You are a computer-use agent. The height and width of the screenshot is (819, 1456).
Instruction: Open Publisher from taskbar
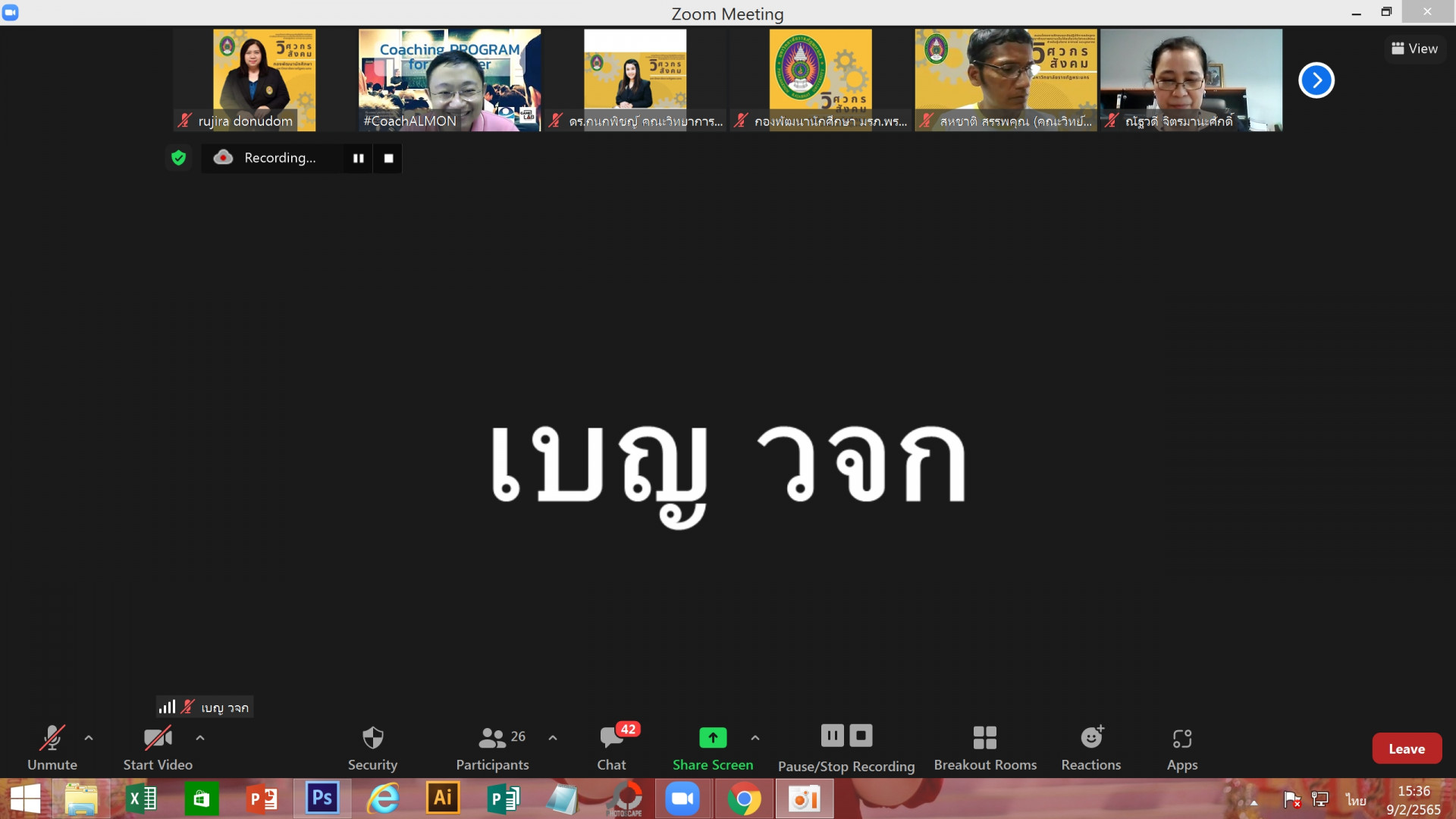pyautogui.click(x=503, y=799)
